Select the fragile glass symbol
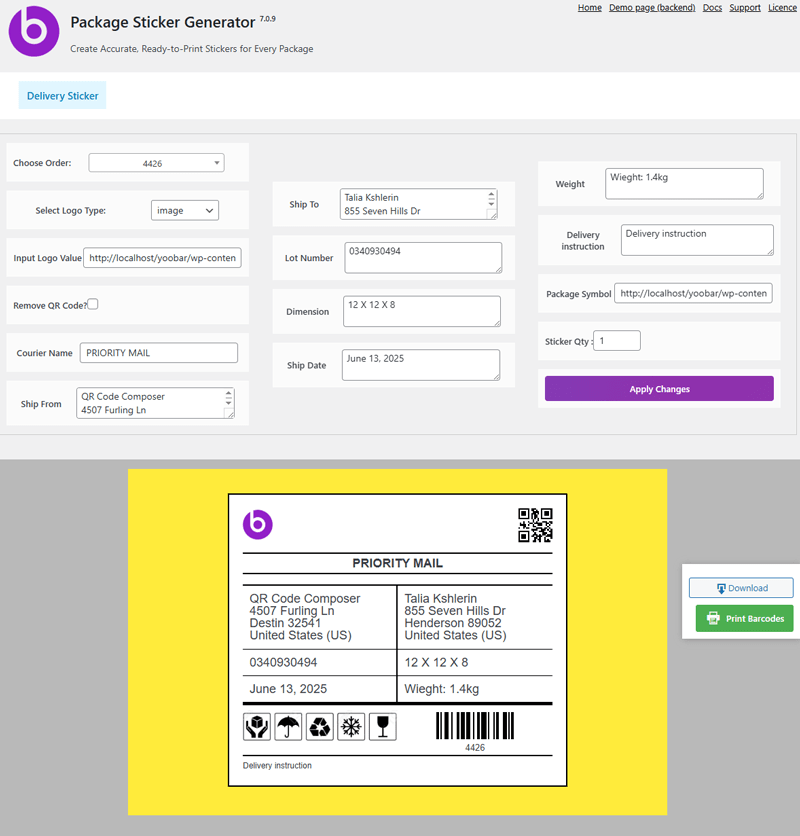This screenshot has height=836, width=800. coord(383,726)
